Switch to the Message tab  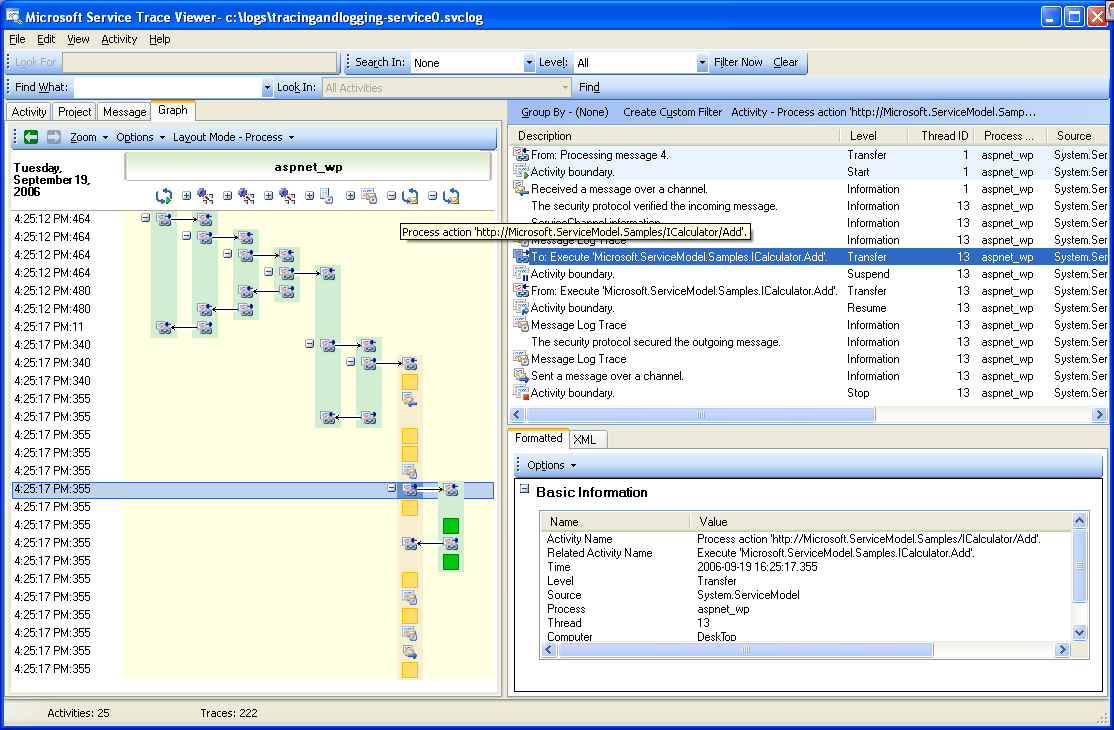(x=123, y=111)
